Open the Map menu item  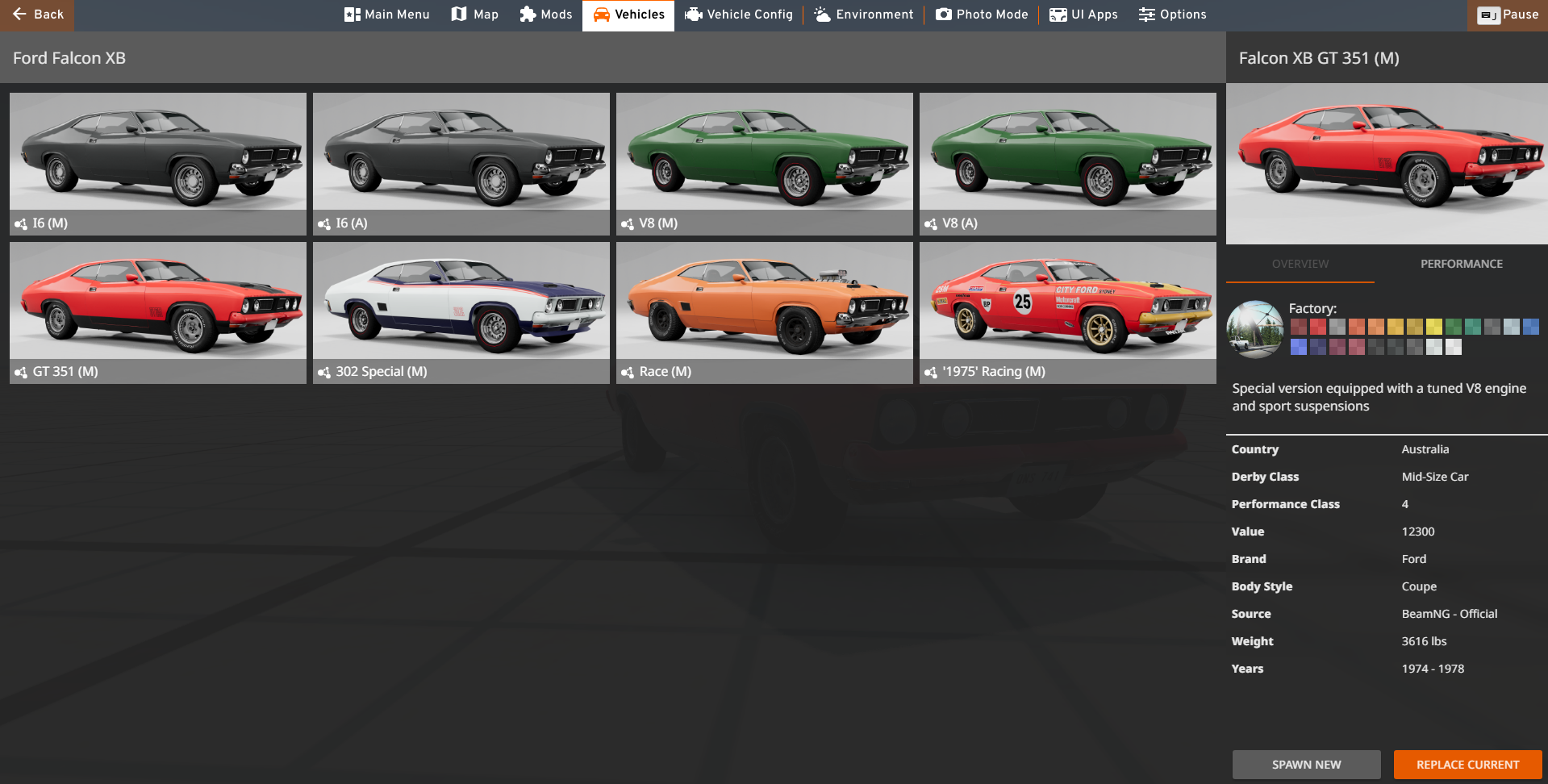click(x=475, y=15)
